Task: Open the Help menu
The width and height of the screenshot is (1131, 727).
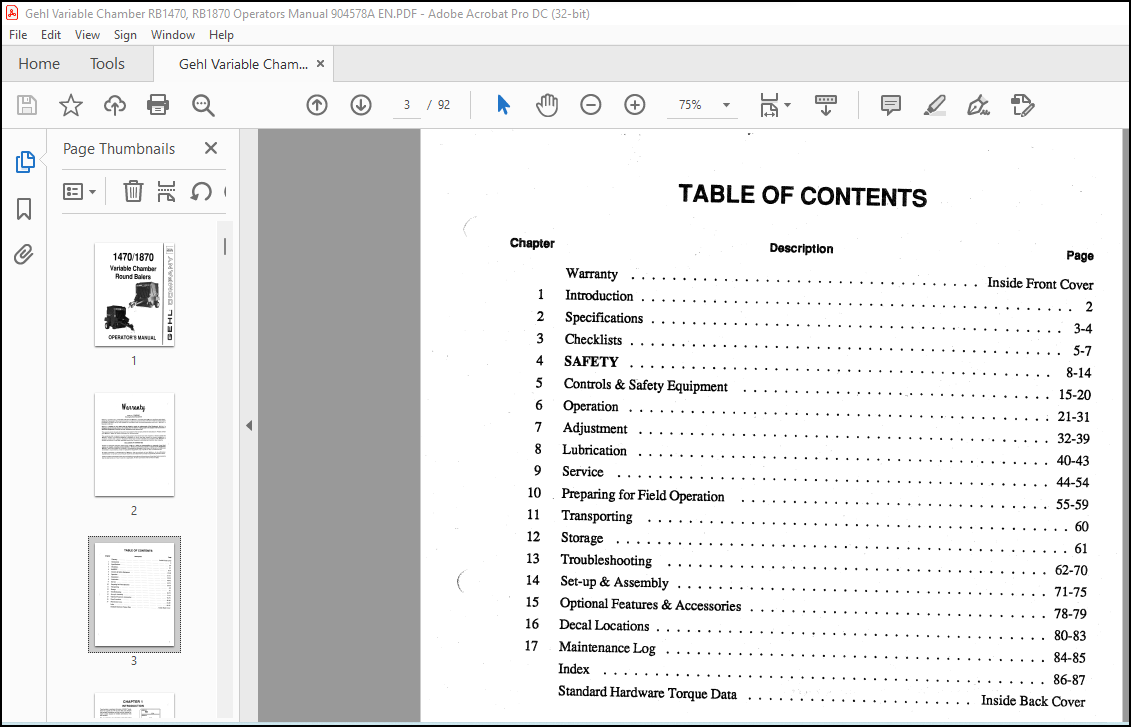Action: 221,35
